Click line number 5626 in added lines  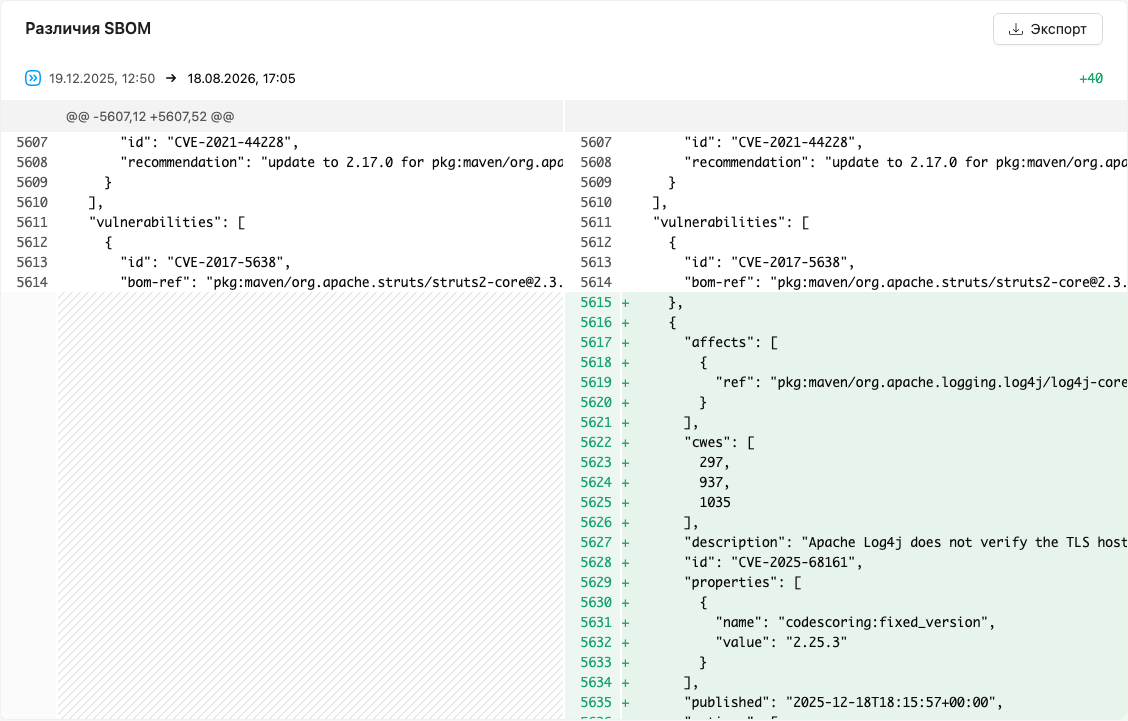coord(596,522)
